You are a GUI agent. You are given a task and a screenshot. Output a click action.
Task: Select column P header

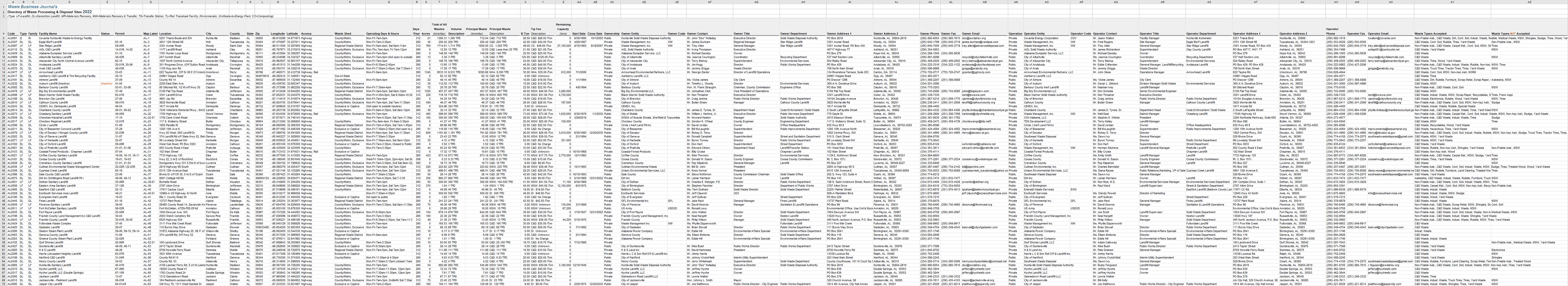350,2
